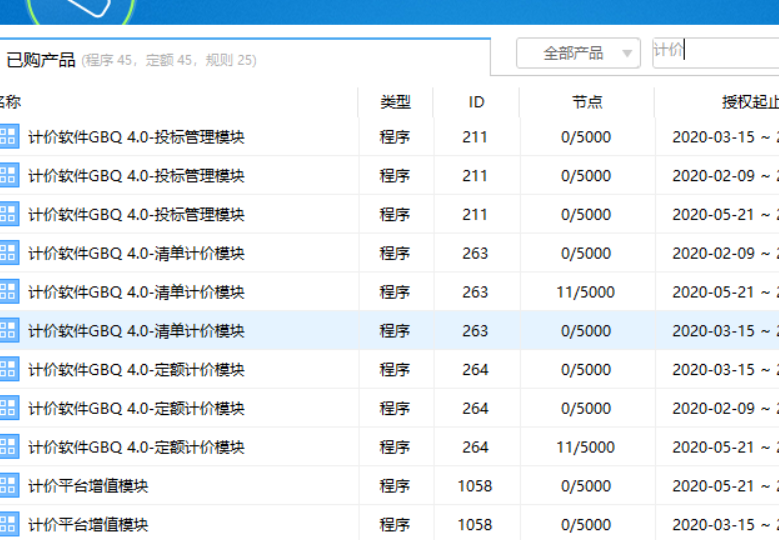779x540 pixels.
Task: Click the icon of 计价平台增值模块 row dated 2020-03-15
Action: pos(8,524)
